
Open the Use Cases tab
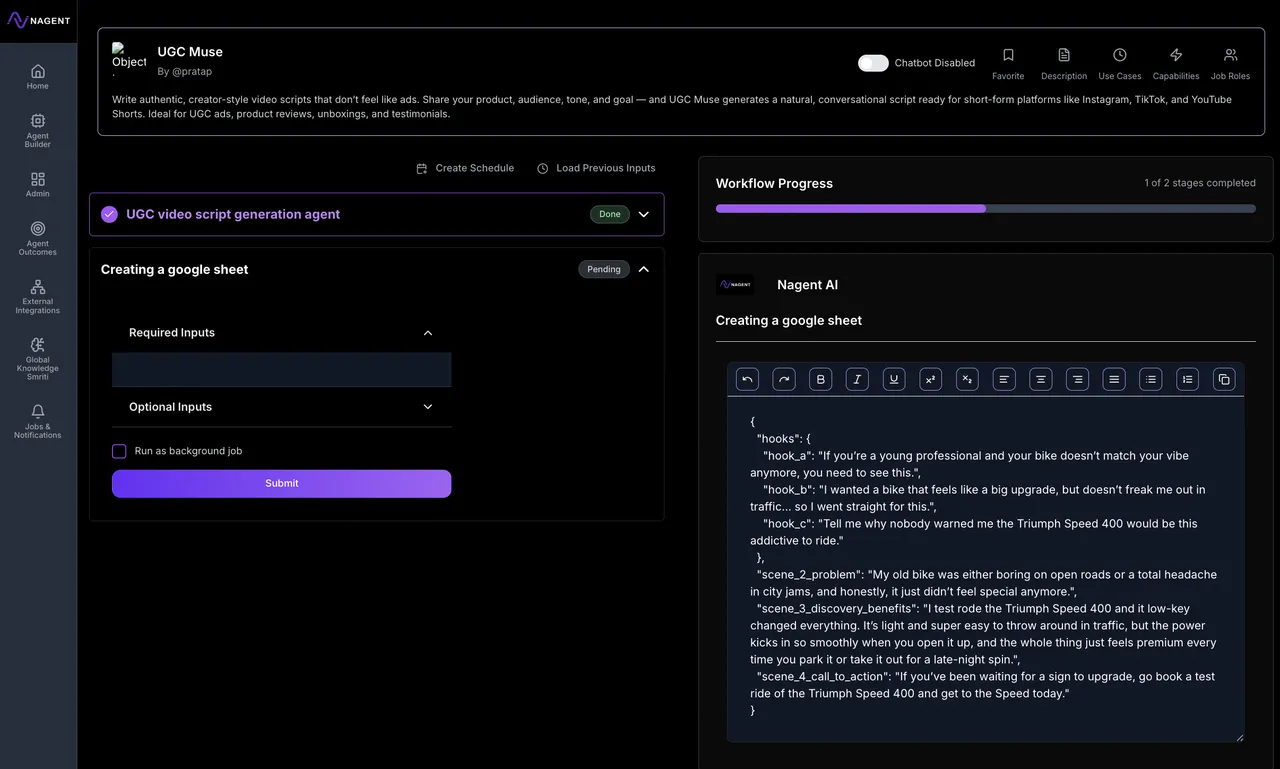1120,63
